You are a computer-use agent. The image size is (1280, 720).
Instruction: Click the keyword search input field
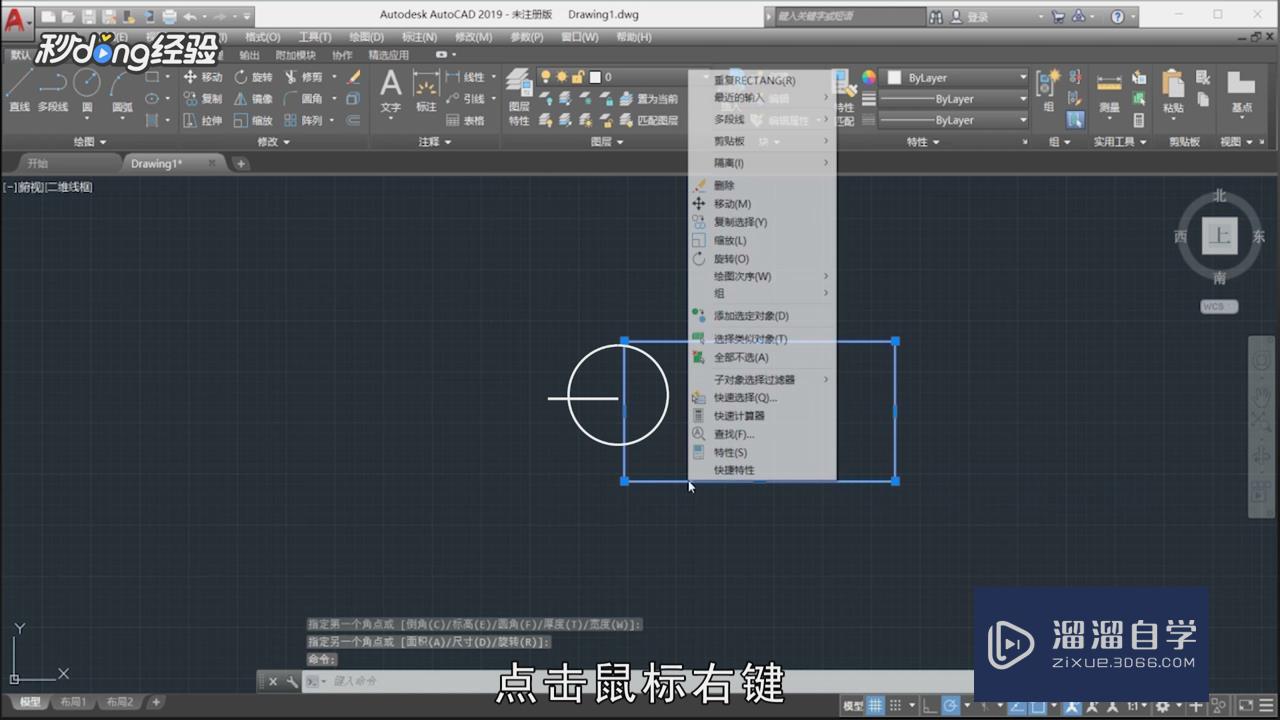click(x=851, y=17)
